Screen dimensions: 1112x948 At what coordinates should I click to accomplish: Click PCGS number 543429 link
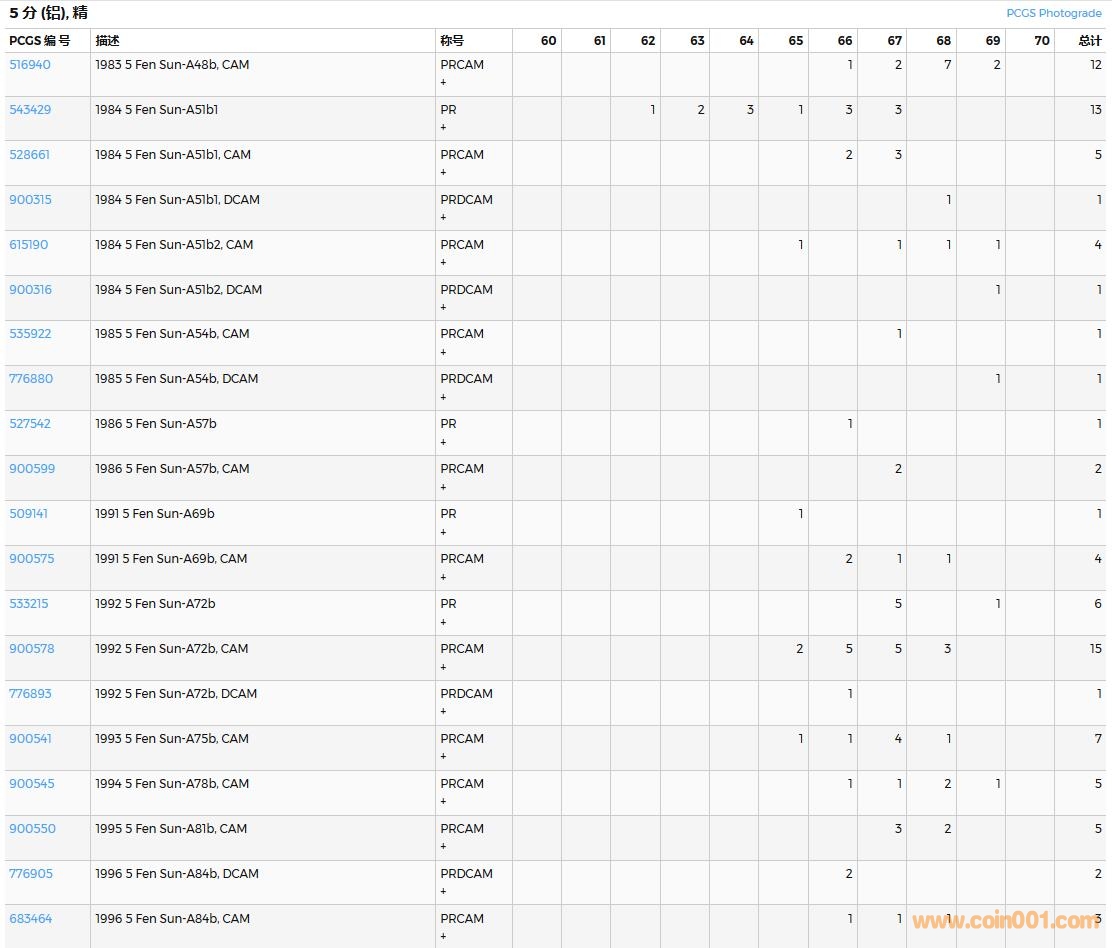click(x=30, y=110)
